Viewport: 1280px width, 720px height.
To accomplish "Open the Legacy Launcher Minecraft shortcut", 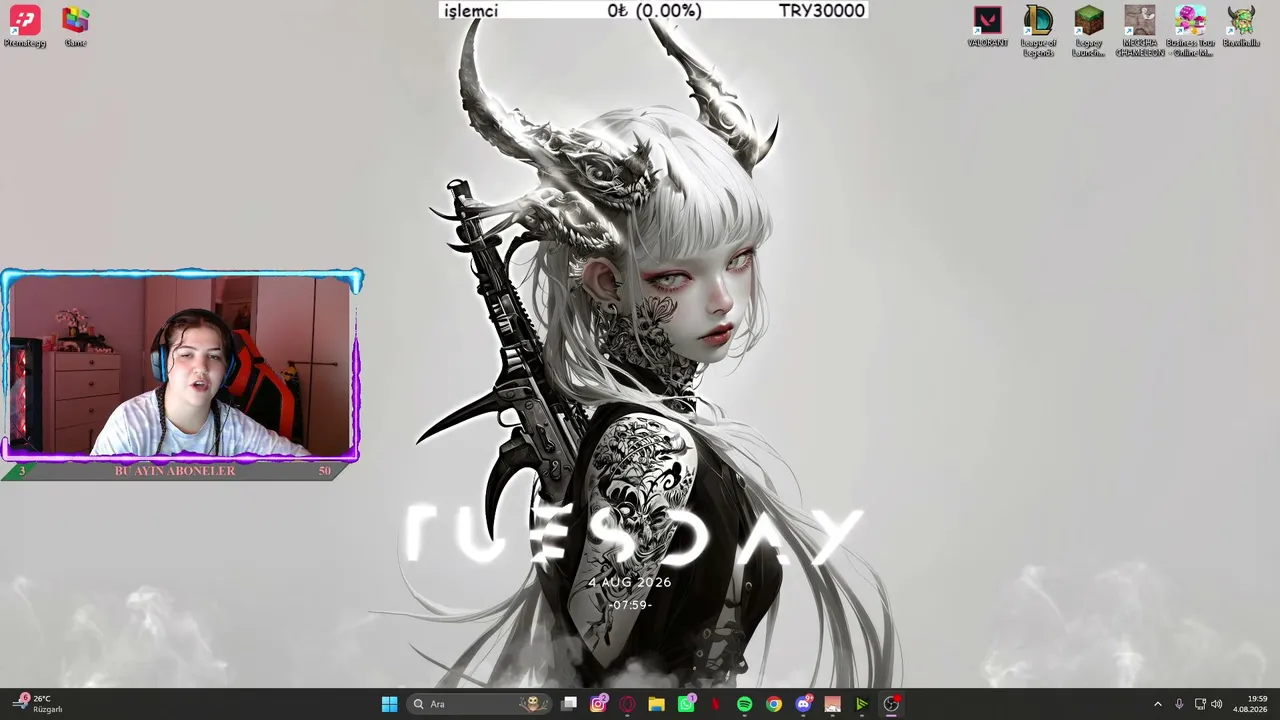I will 1088,31.
